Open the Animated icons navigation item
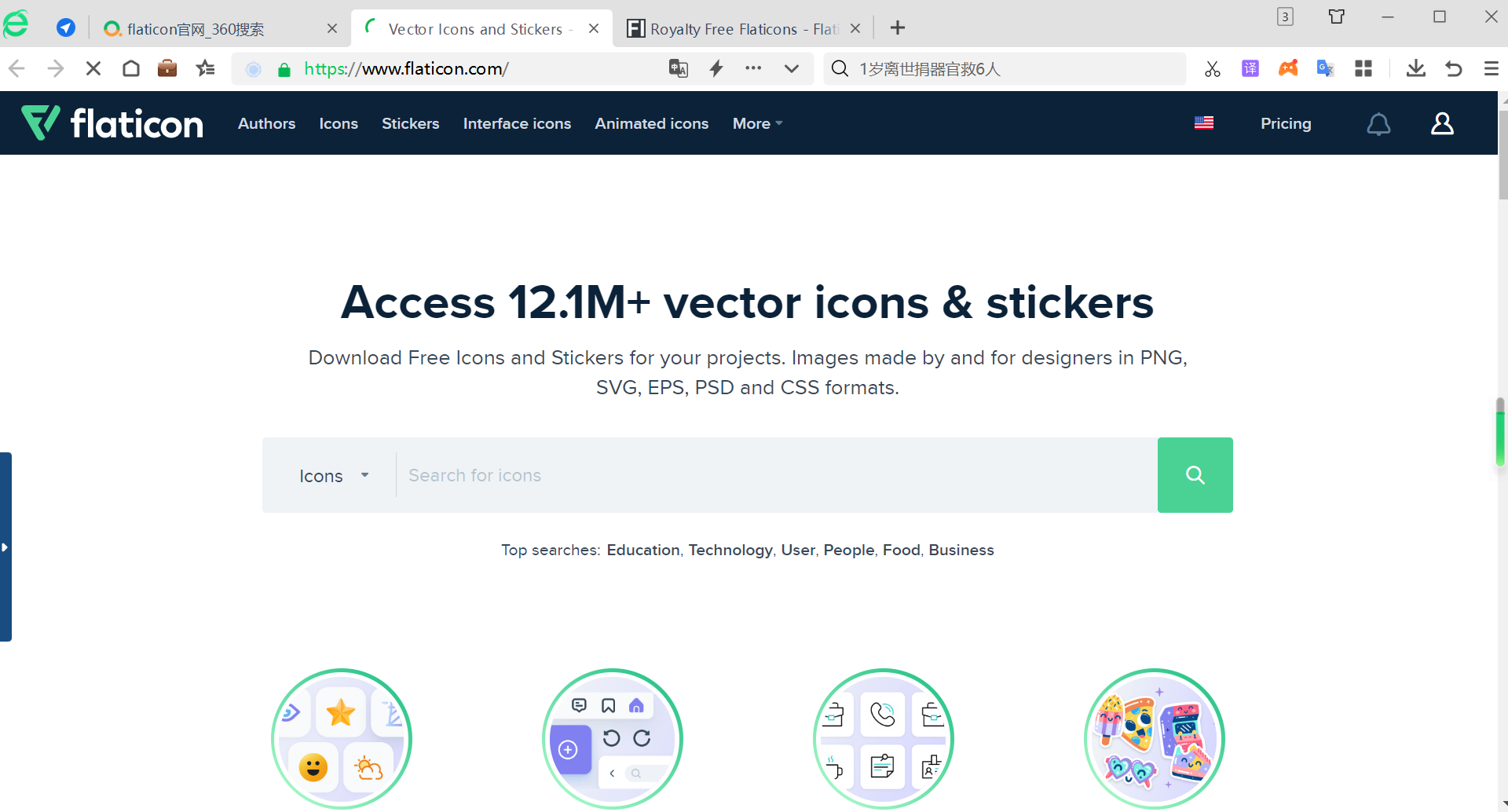The image size is (1508, 812). (x=652, y=124)
